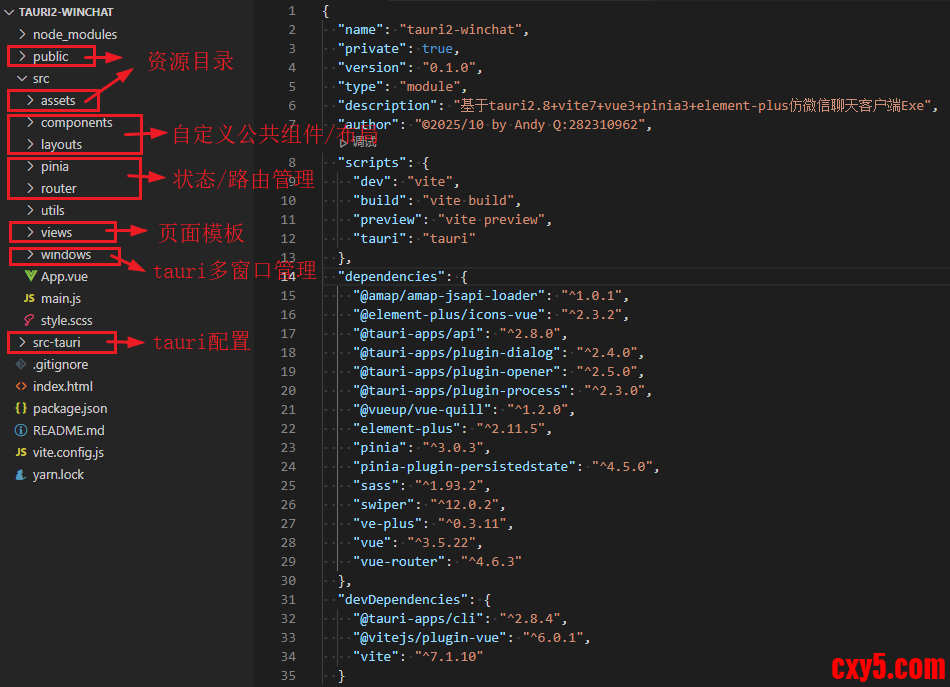Click line number 22 in the gutter
Image resolution: width=950 pixels, height=687 pixels.
coord(288,429)
